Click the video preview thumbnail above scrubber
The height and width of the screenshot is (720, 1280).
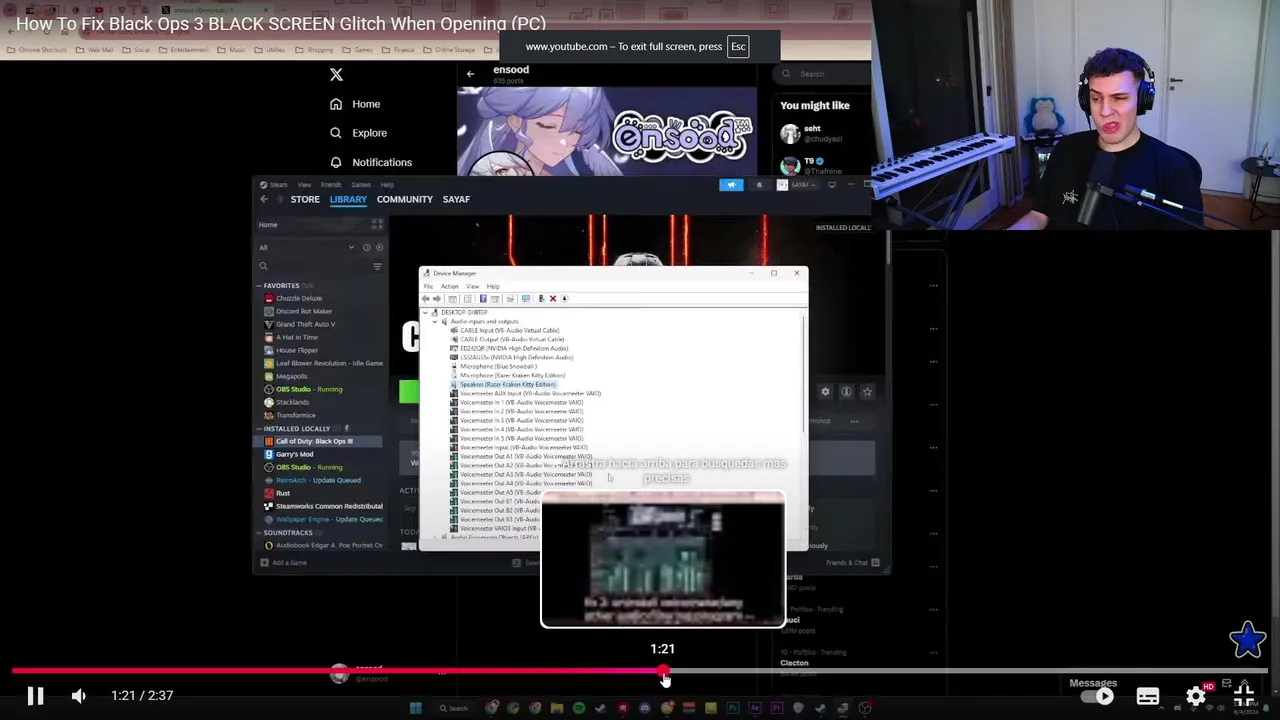[x=663, y=560]
